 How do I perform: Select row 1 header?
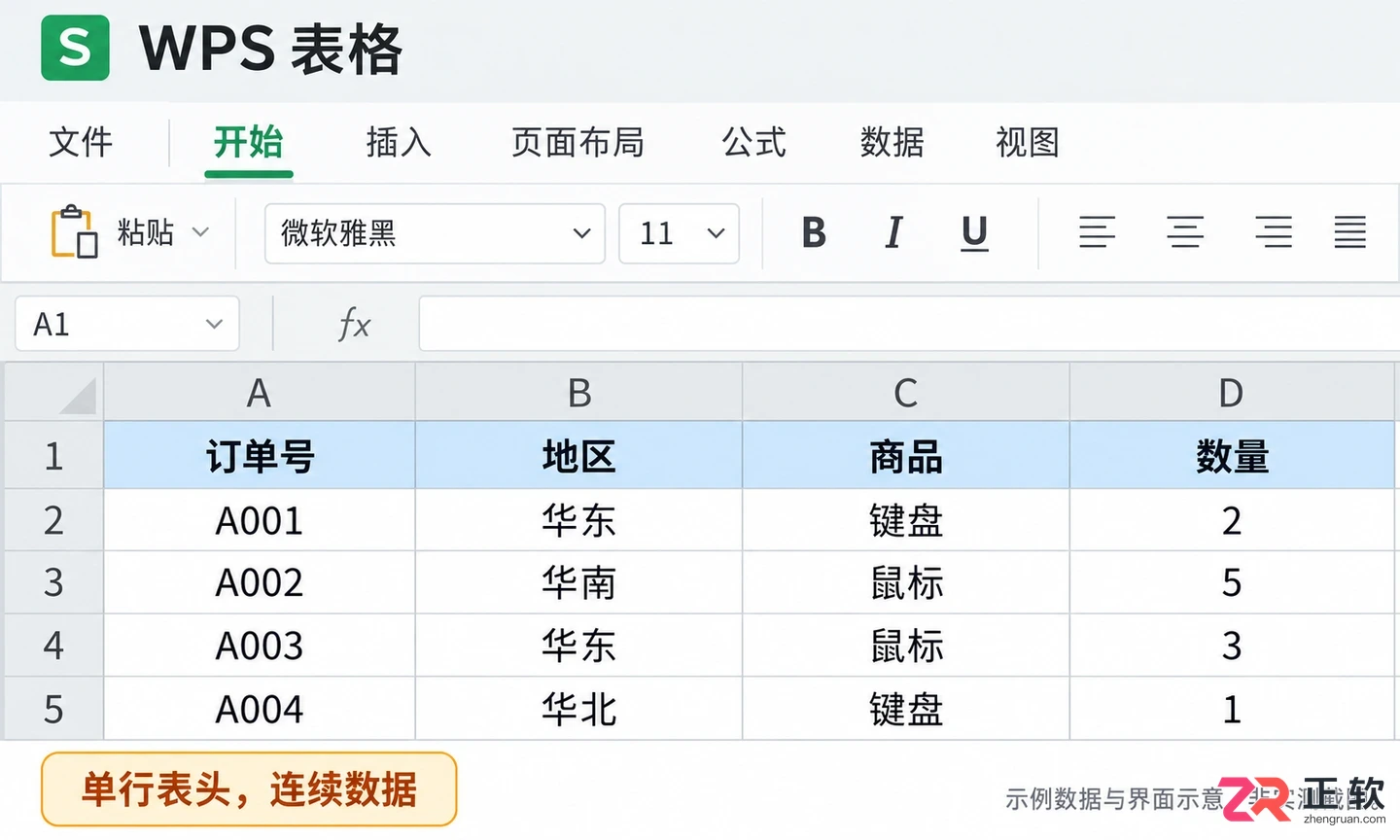(x=53, y=456)
